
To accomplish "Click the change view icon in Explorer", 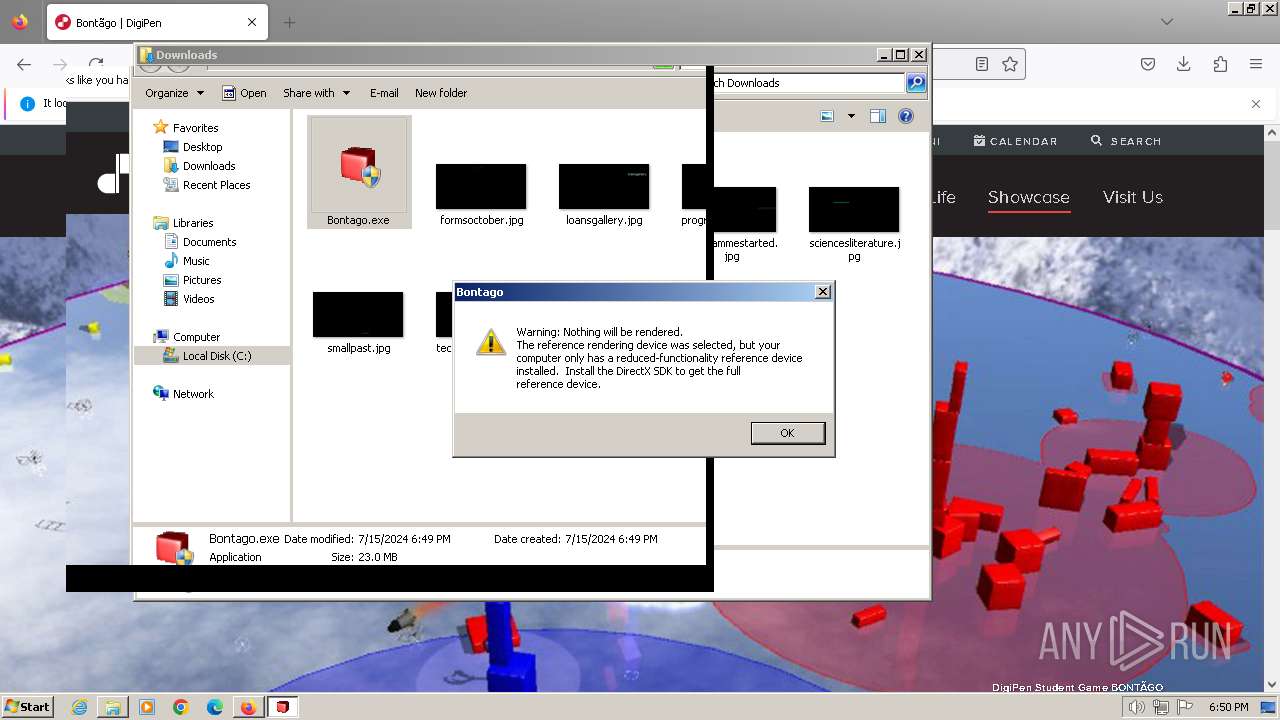I will point(827,116).
